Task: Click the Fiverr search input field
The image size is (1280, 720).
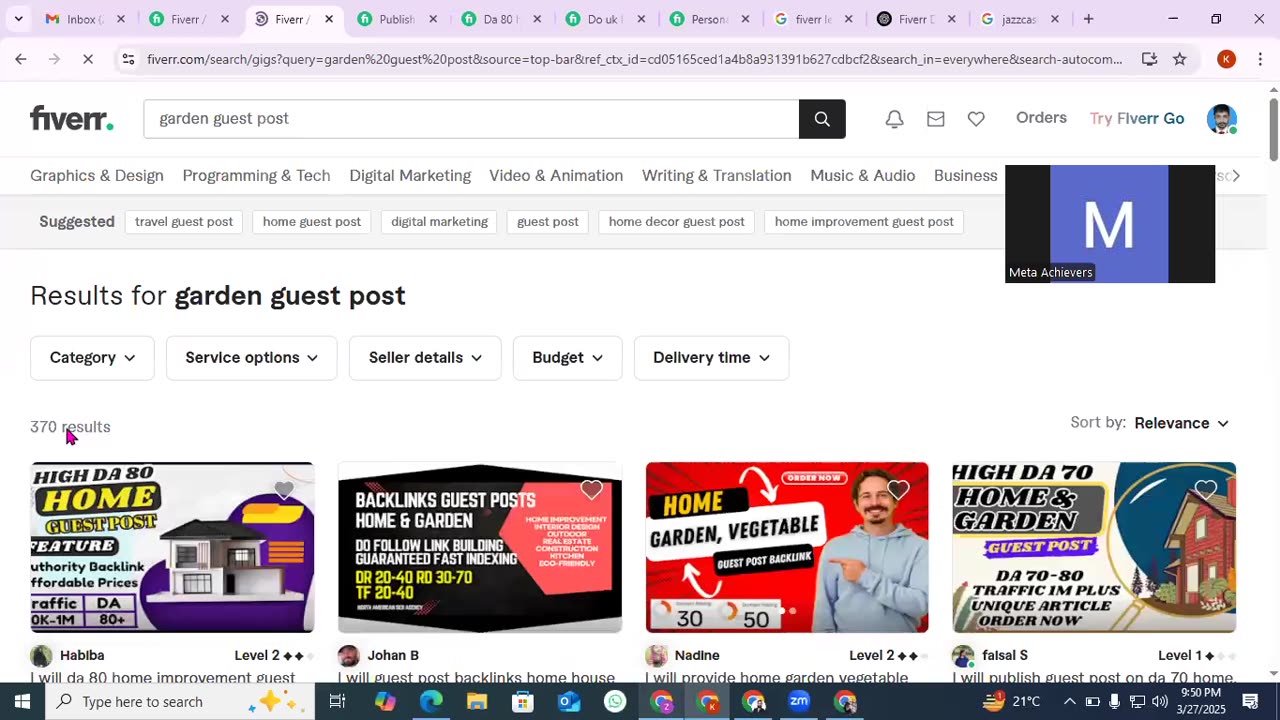Action: [x=471, y=119]
